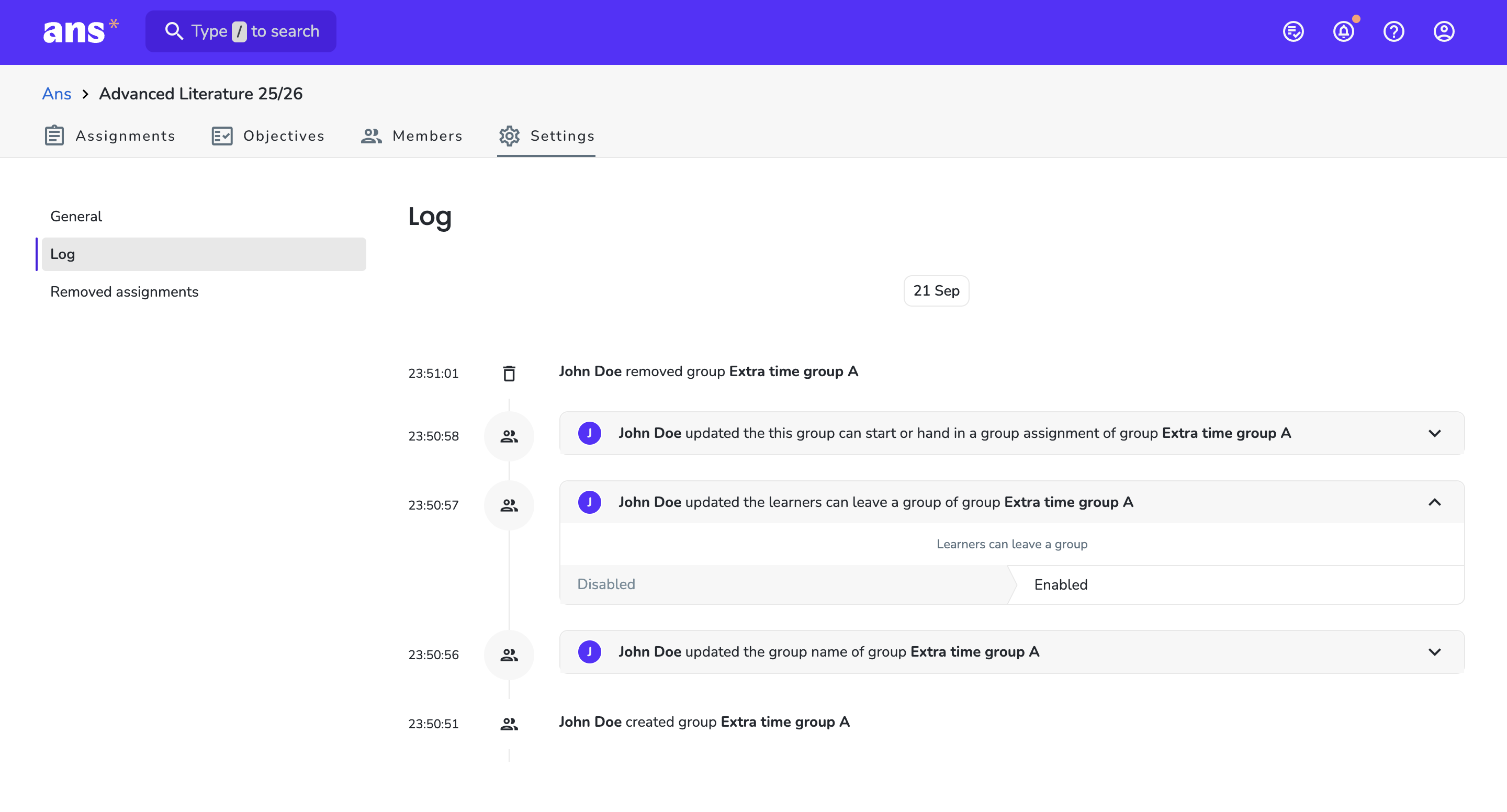Image resolution: width=1507 pixels, height=812 pixels.
Task: Click the 21 Sep date marker
Action: click(x=936, y=291)
